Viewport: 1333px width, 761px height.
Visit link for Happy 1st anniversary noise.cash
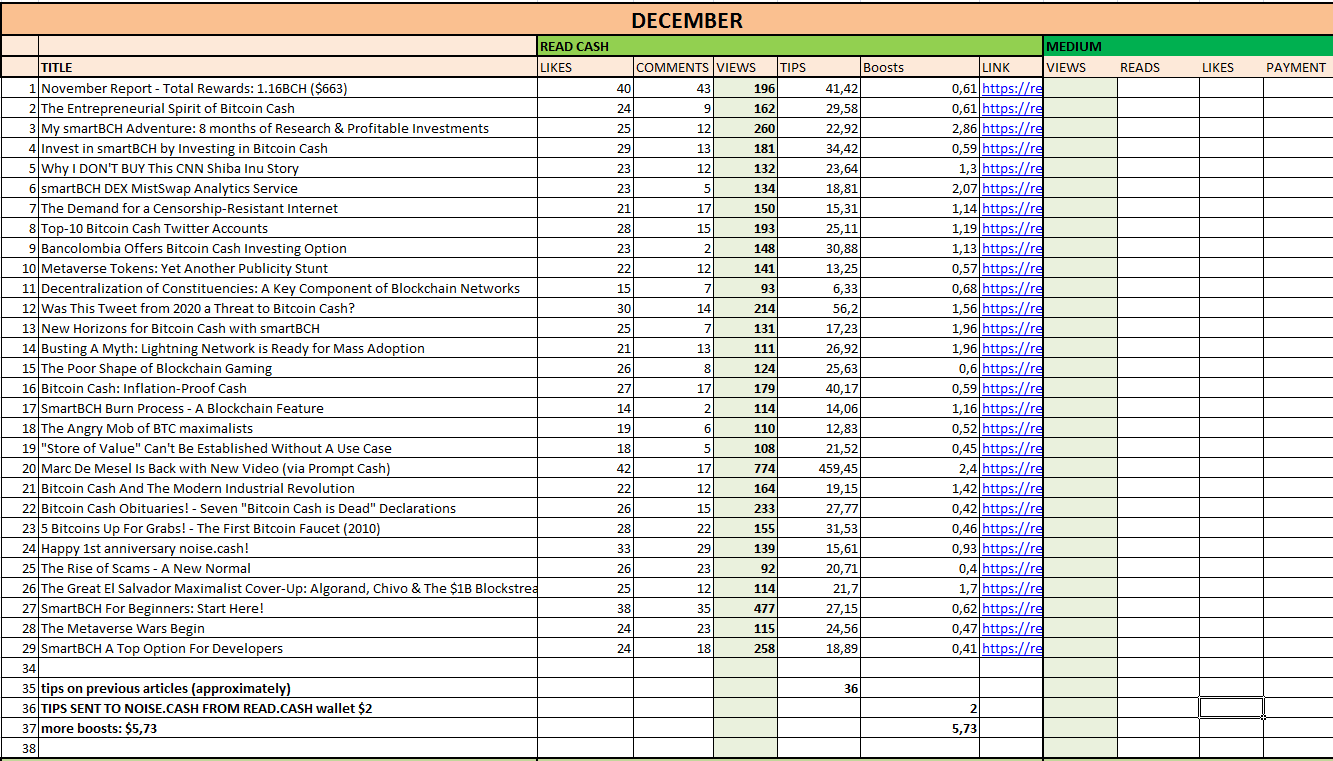(1012, 548)
